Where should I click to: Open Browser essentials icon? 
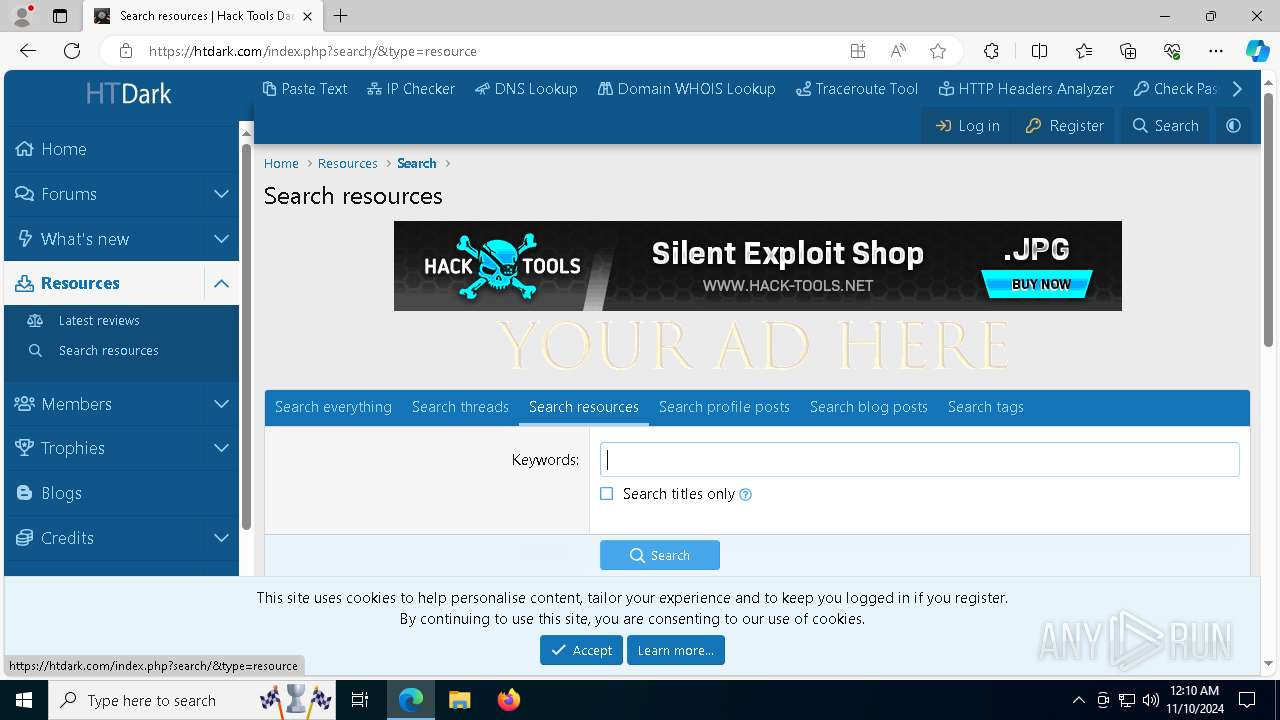click(x=1172, y=51)
